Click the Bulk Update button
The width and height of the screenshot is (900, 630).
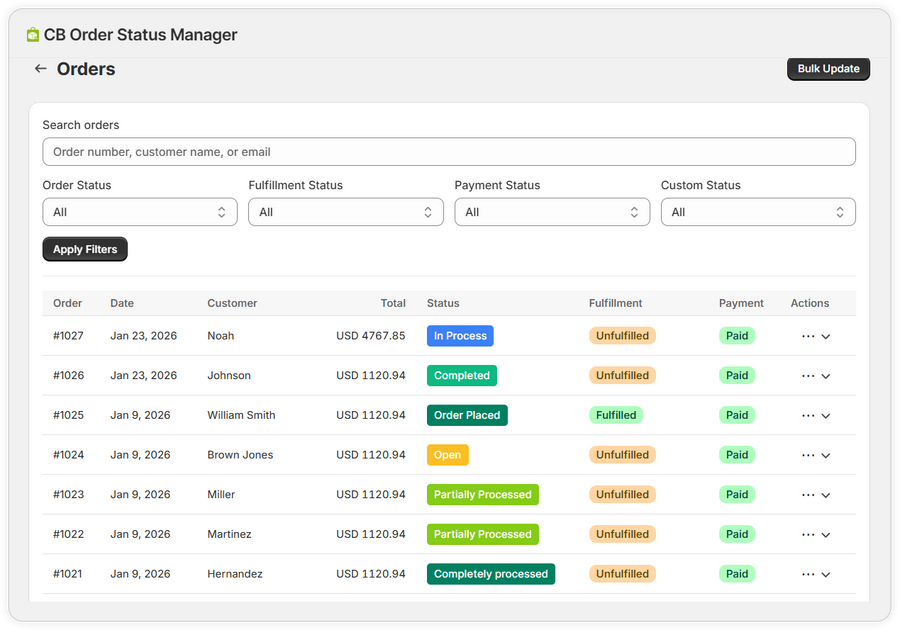pos(828,69)
